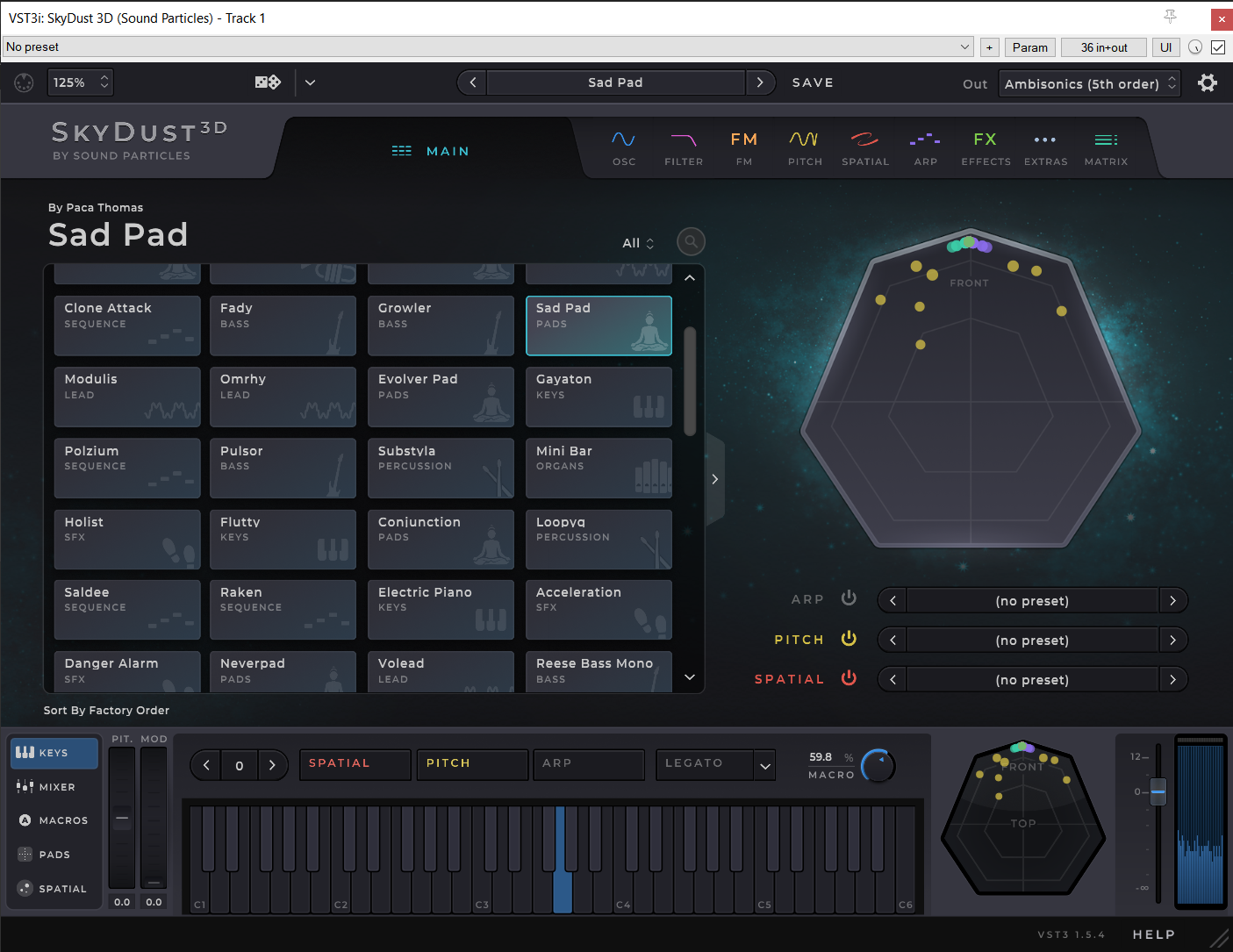
Task: Click the MACRO knob control
Action: tap(877, 765)
